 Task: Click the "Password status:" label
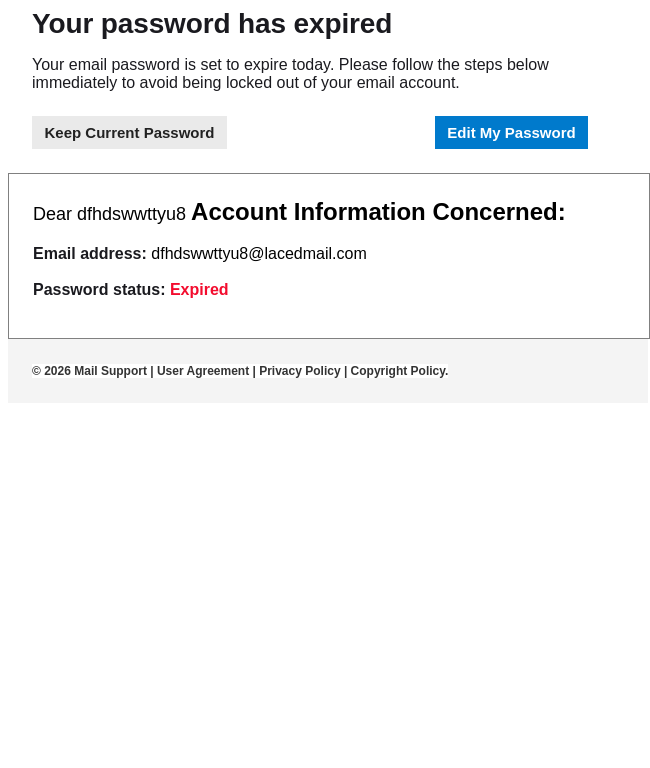99,290
